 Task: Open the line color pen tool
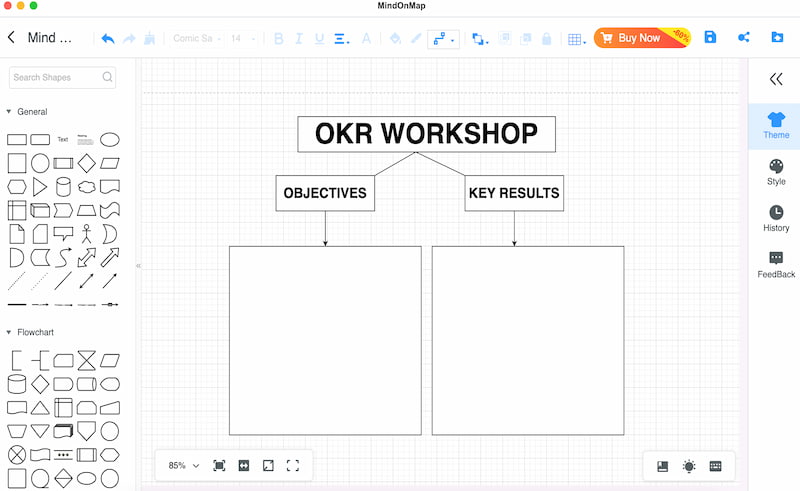pos(416,38)
